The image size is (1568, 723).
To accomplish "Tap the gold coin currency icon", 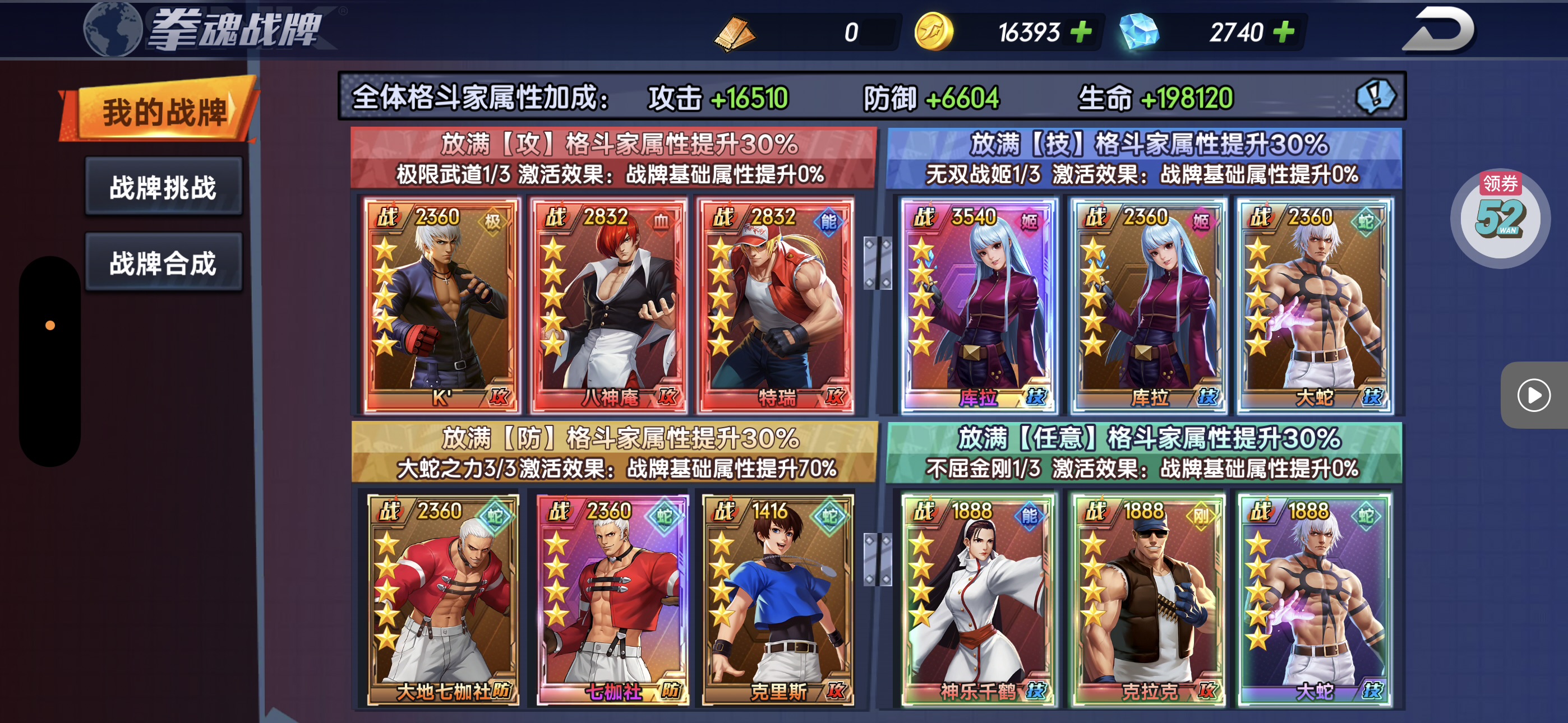I will tap(933, 31).
